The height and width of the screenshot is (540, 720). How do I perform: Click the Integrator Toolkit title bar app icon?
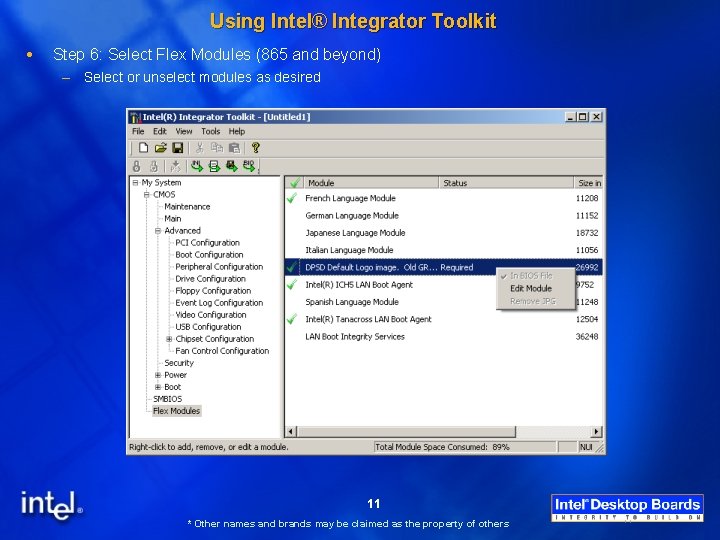(135, 118)
